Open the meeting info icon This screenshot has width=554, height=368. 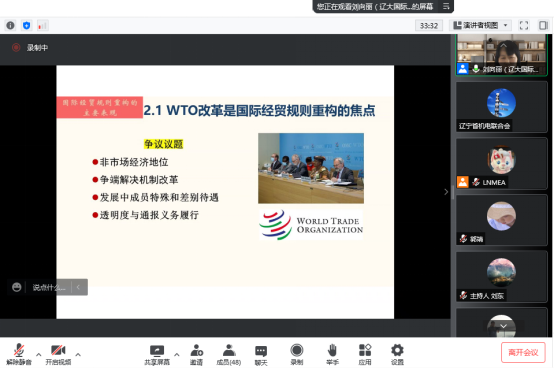[10, 25]
